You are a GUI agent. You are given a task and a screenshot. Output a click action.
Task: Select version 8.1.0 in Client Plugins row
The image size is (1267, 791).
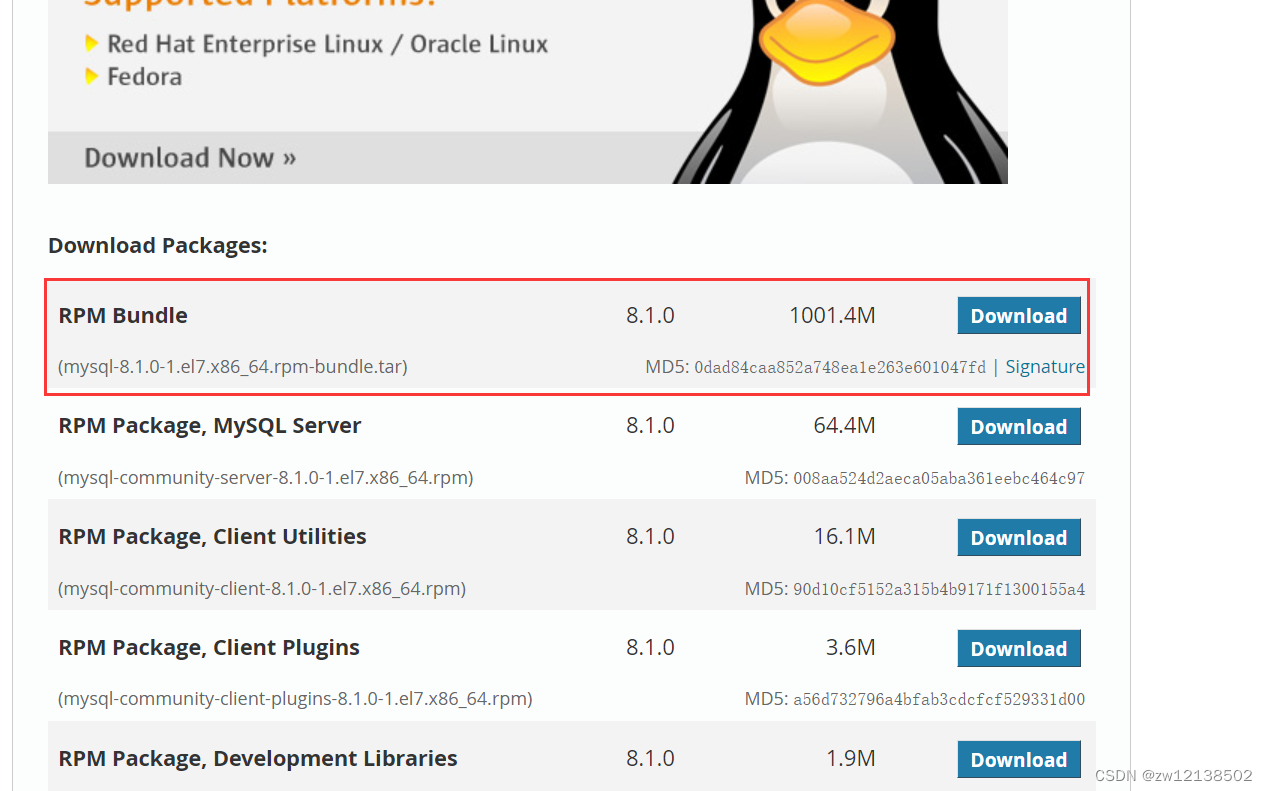coord(650,648)
